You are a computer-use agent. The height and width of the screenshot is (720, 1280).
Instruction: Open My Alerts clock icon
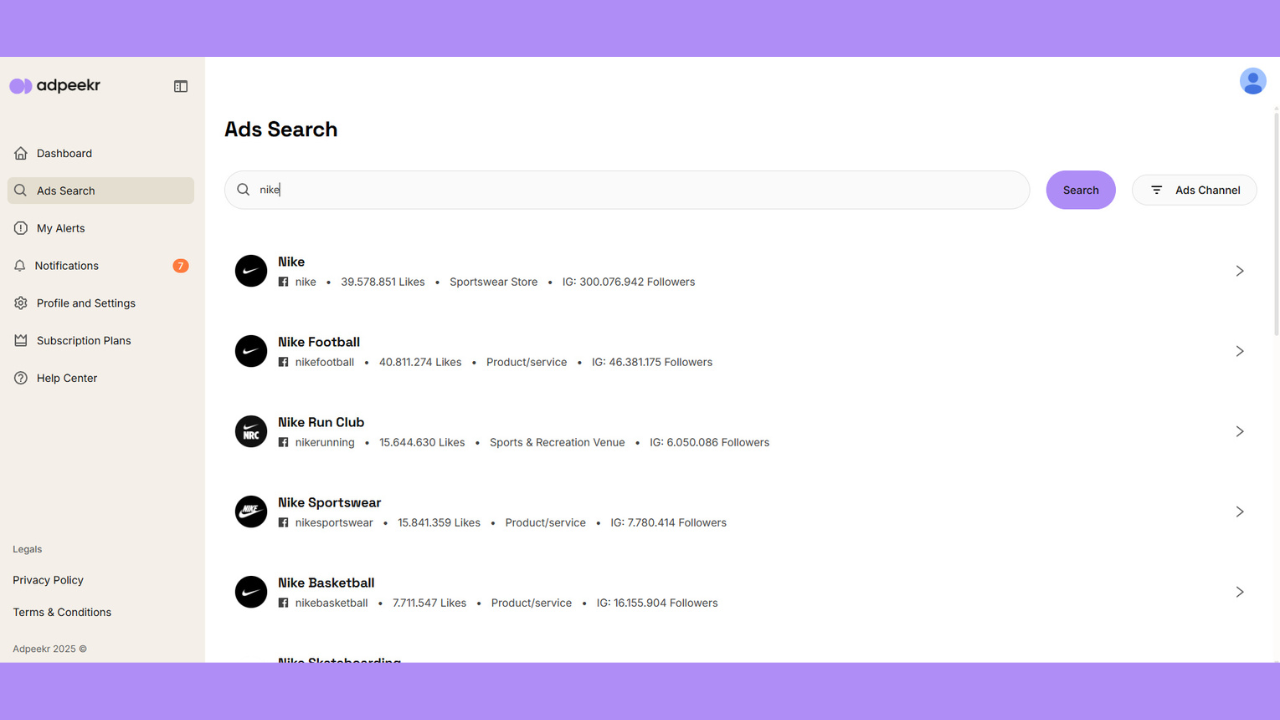(x=21, y=228)
